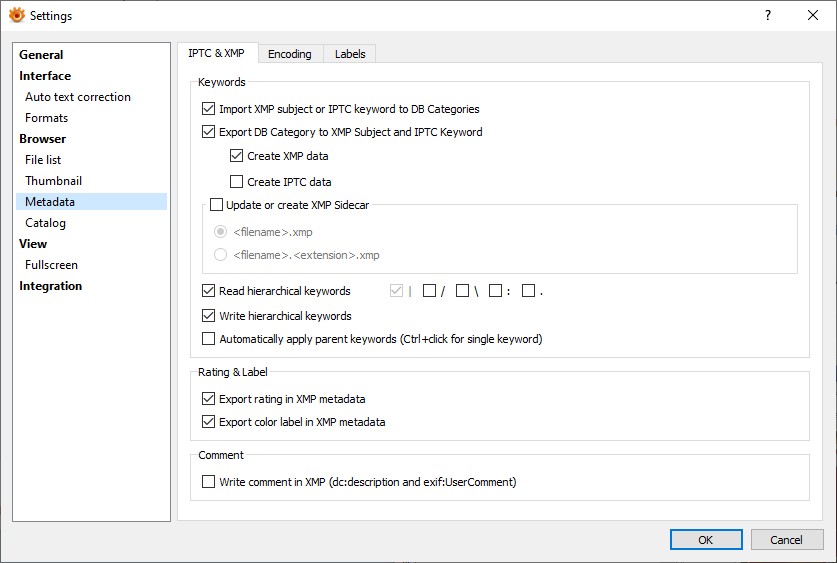Enable the slash hierarchical separator checkbox
Image resolution: width=837 pixels, height=563 pixels.
429,291
